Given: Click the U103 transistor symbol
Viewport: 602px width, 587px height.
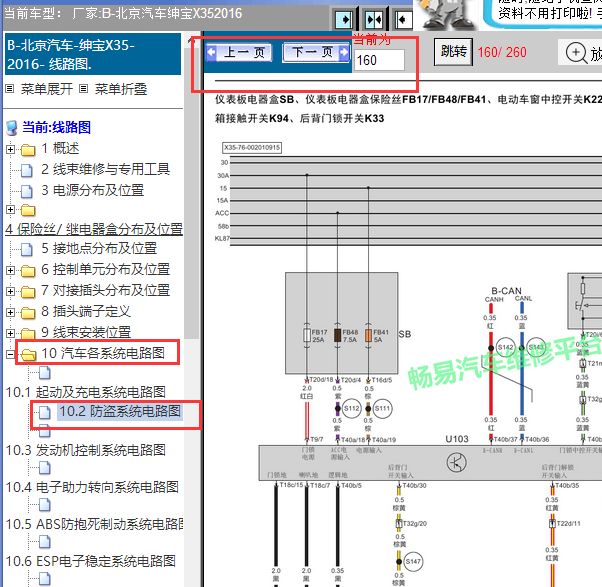Looking at the screenshot, I should [456, 463].
